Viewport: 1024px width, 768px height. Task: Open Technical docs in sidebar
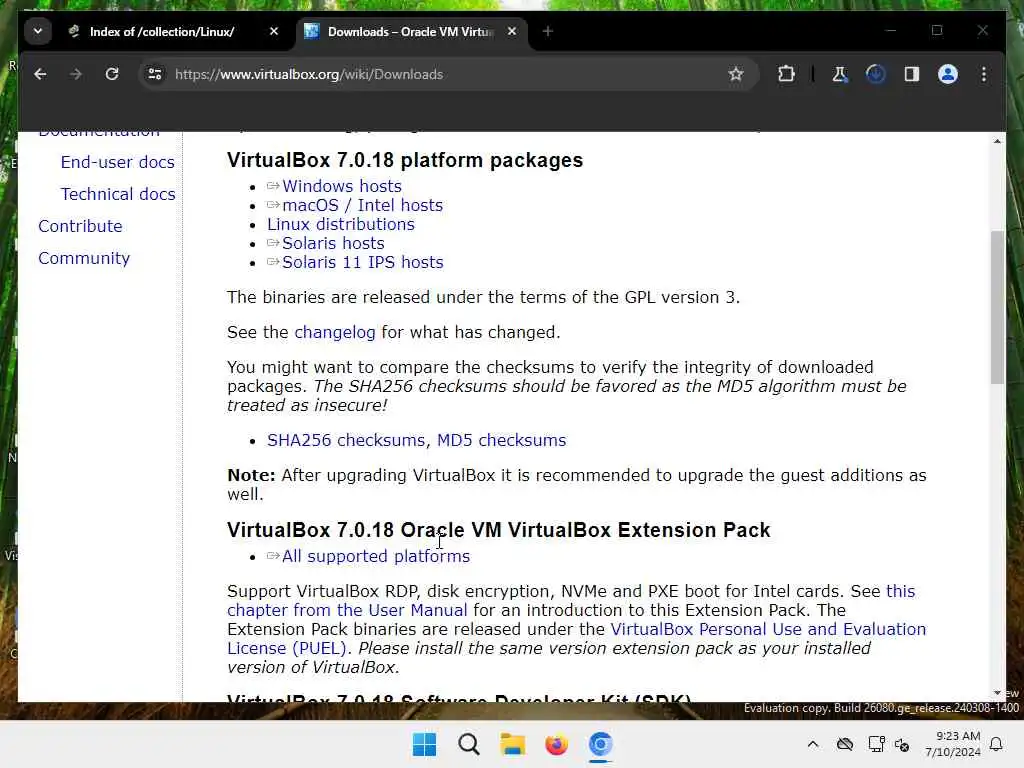[x=118, y=194]
